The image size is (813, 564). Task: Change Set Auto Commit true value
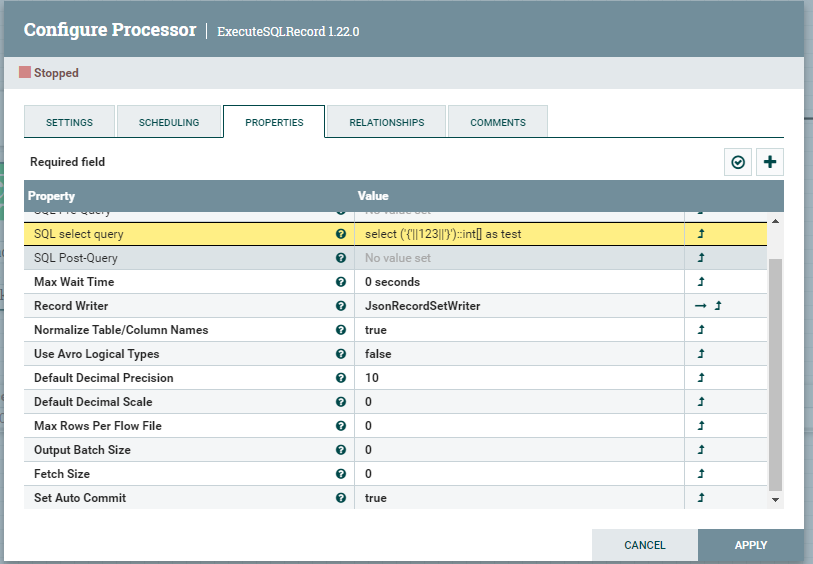click(520, 498)
